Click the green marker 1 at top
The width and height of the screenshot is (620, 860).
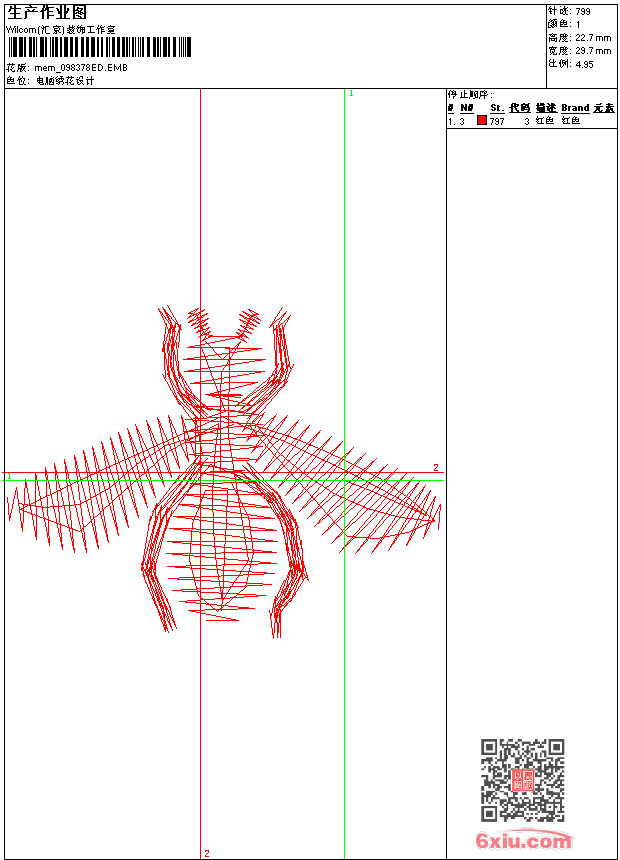(351, 93)
